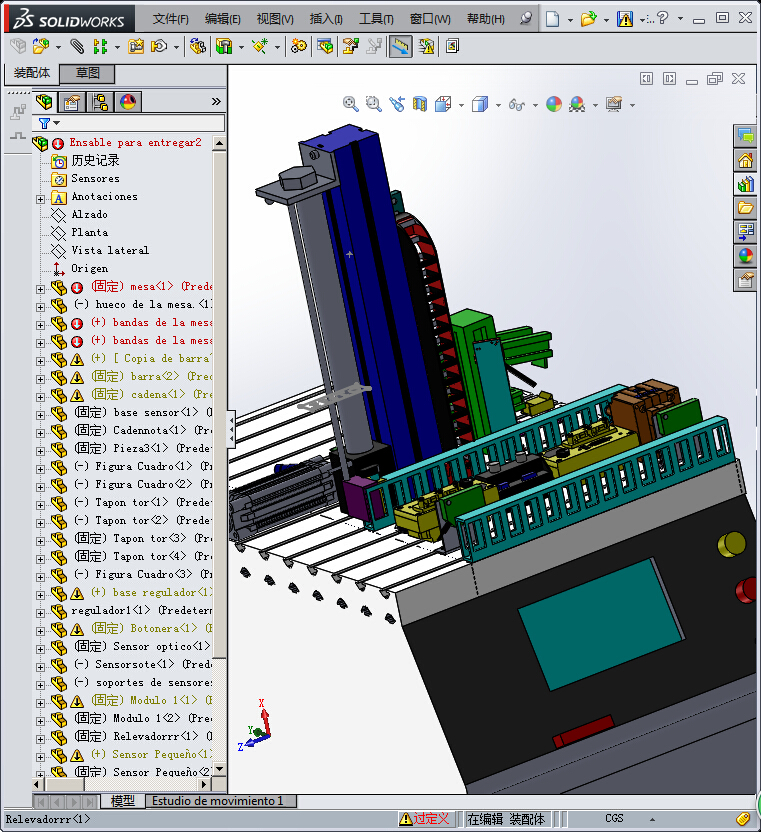Image resolution: width=761 pixels, height=832 pixels.
Task: Click the Edit Component toolbar icon
Action: coord(18,47)
